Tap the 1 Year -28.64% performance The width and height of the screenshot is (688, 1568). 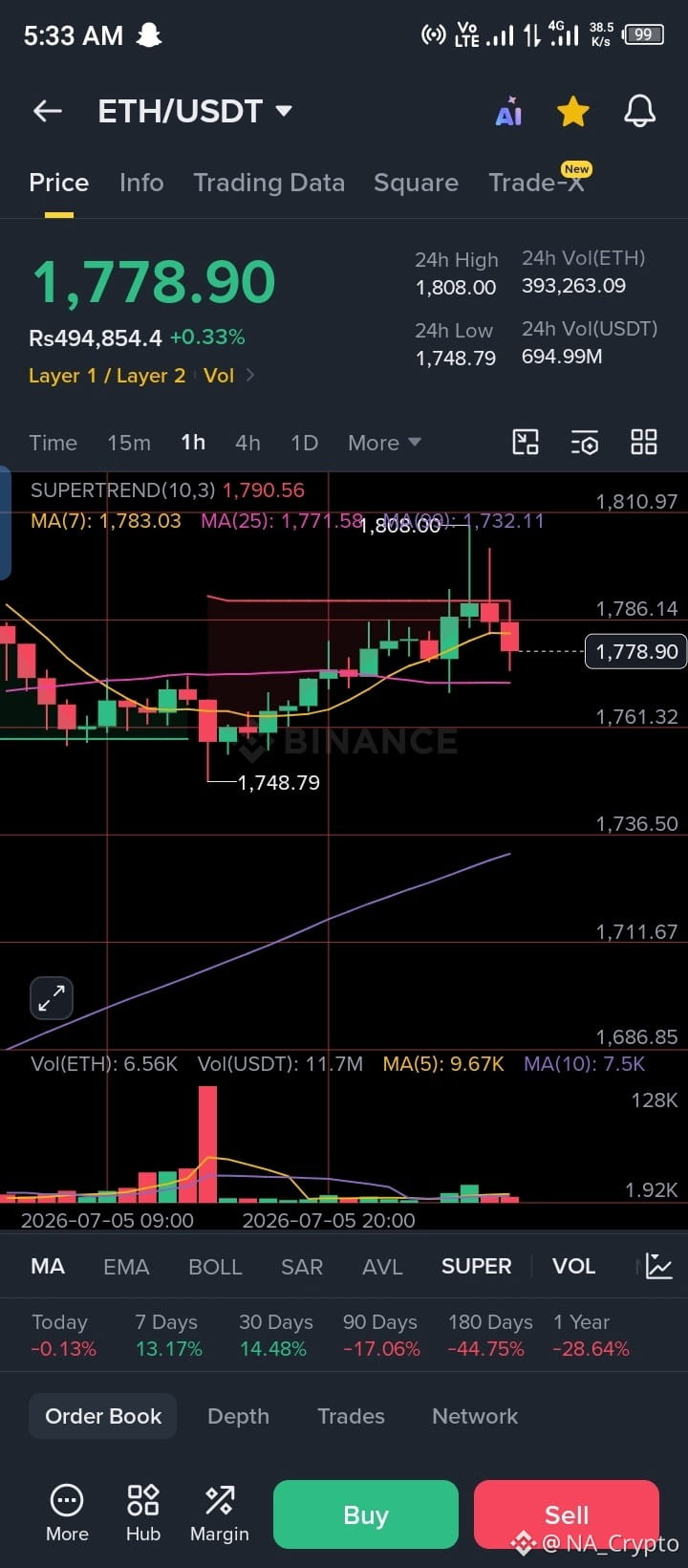591,1336
